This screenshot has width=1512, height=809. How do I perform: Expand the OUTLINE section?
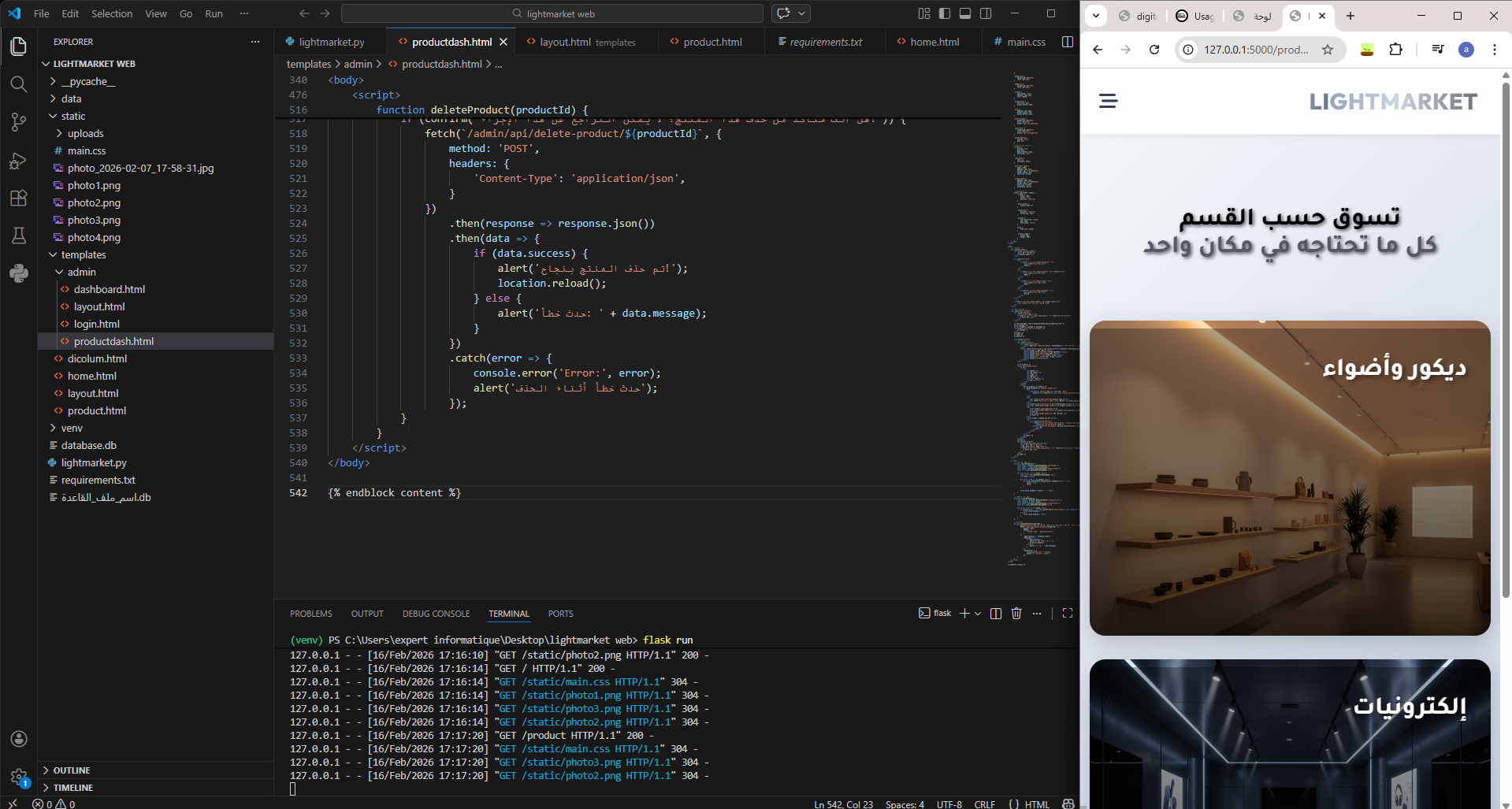coord(72,770)
